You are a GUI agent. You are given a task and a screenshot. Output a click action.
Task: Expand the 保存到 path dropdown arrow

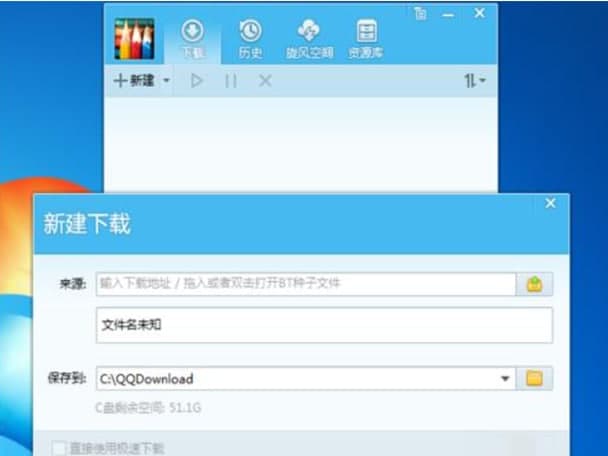[505, 378]
